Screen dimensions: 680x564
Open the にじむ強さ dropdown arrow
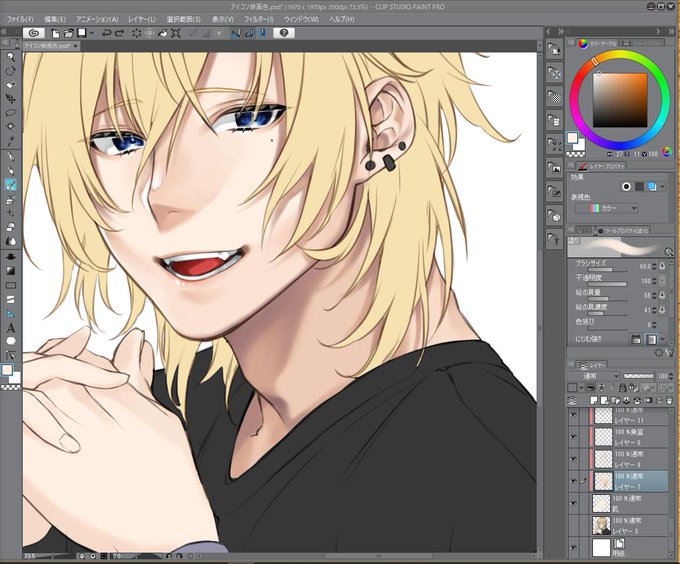click(x=664, y=339)
